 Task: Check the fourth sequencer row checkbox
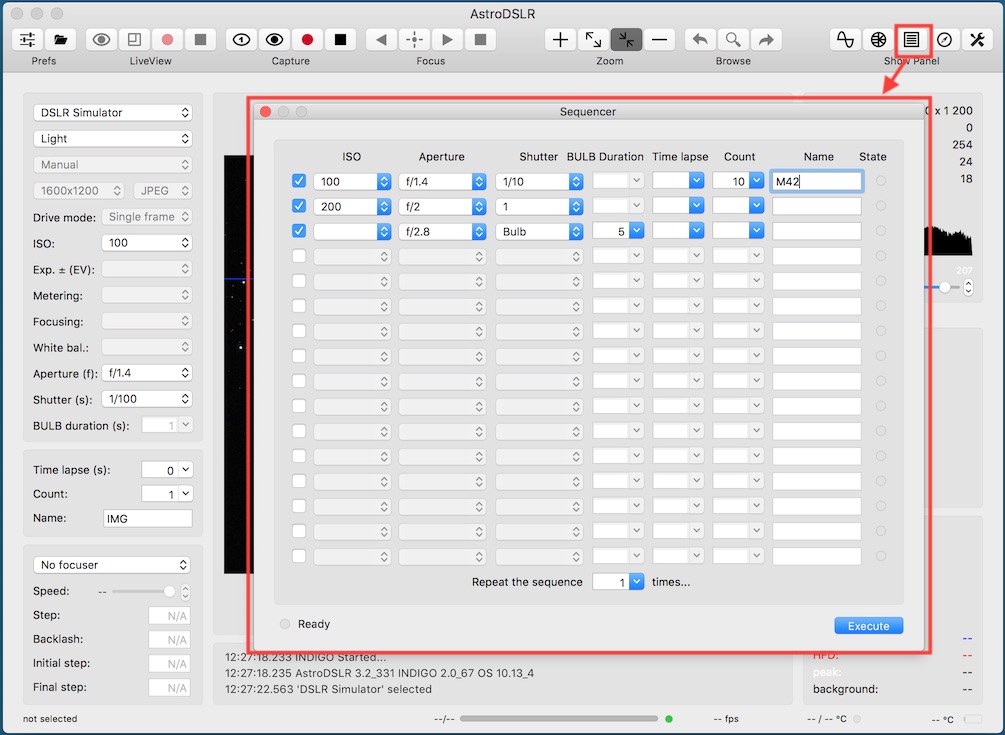299,256
